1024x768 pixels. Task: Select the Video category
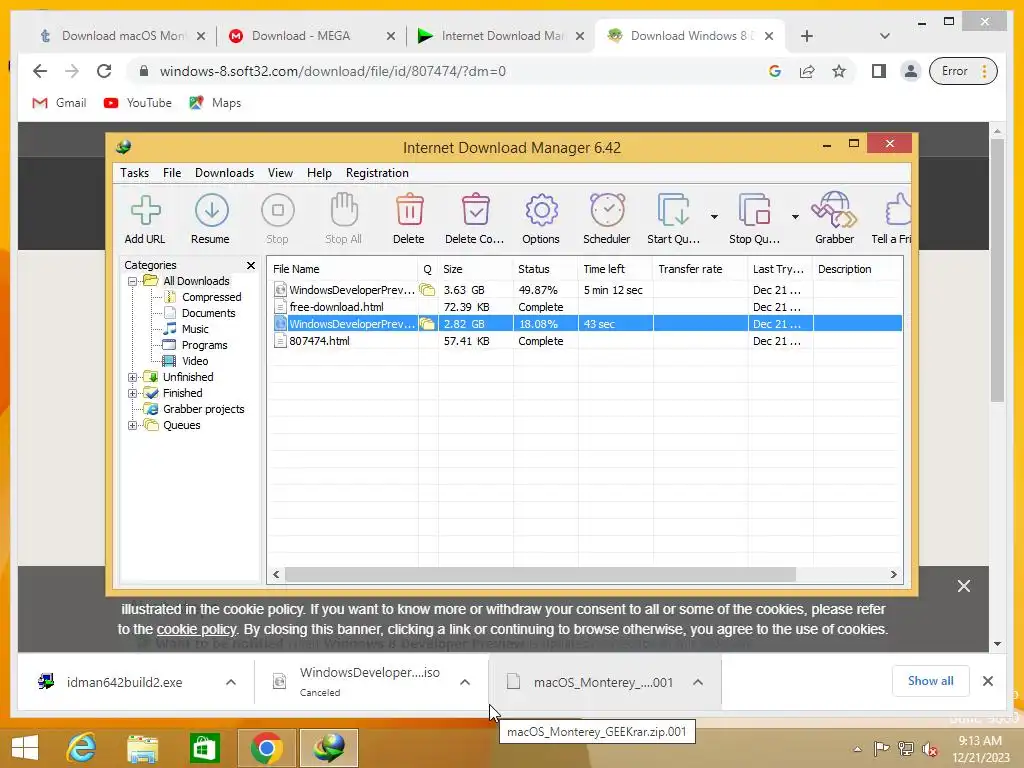pos(195,361)
